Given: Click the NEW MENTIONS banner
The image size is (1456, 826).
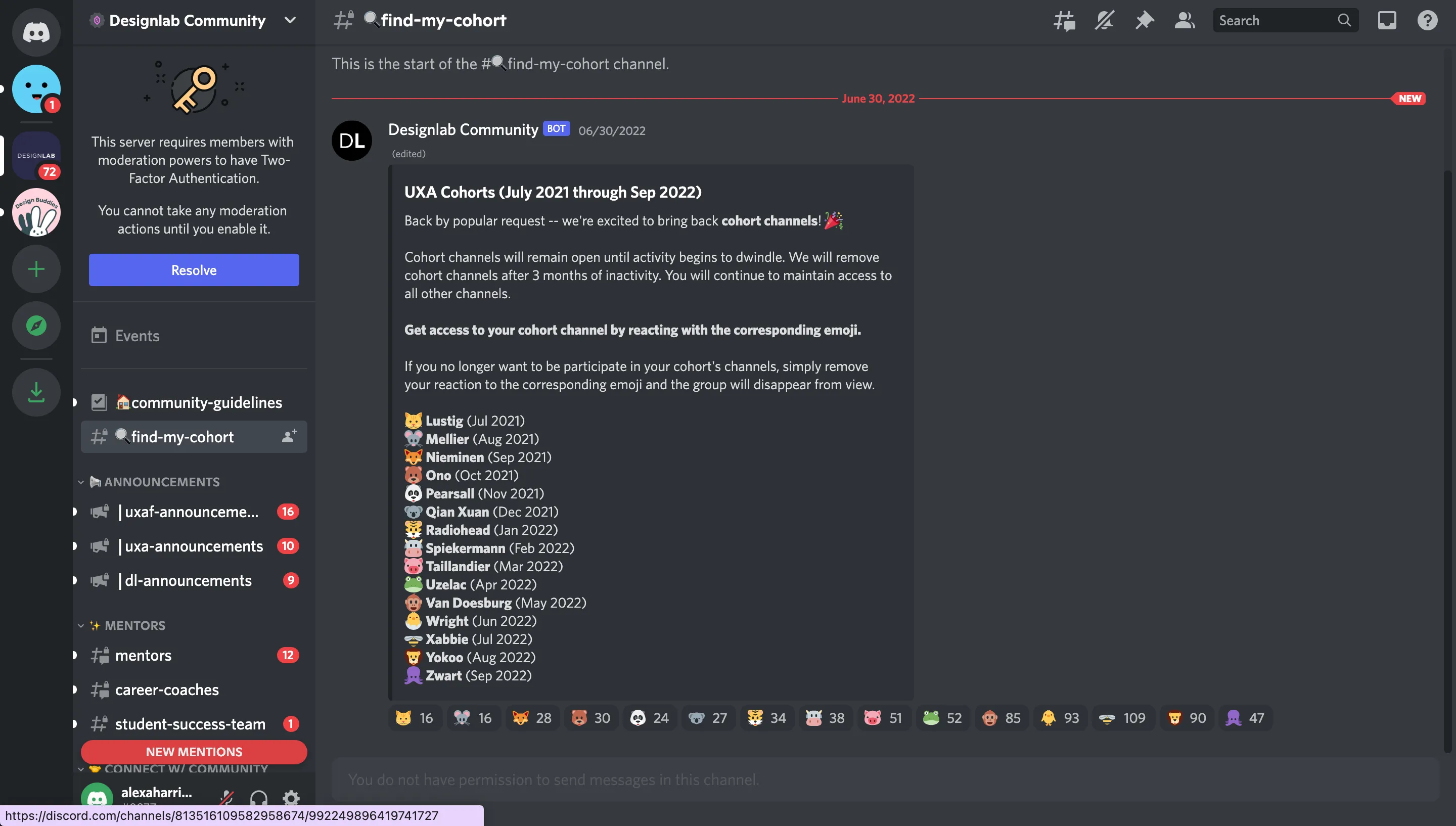Looking at the screenshot, I should pyautogui.click(x=194, y=752).
